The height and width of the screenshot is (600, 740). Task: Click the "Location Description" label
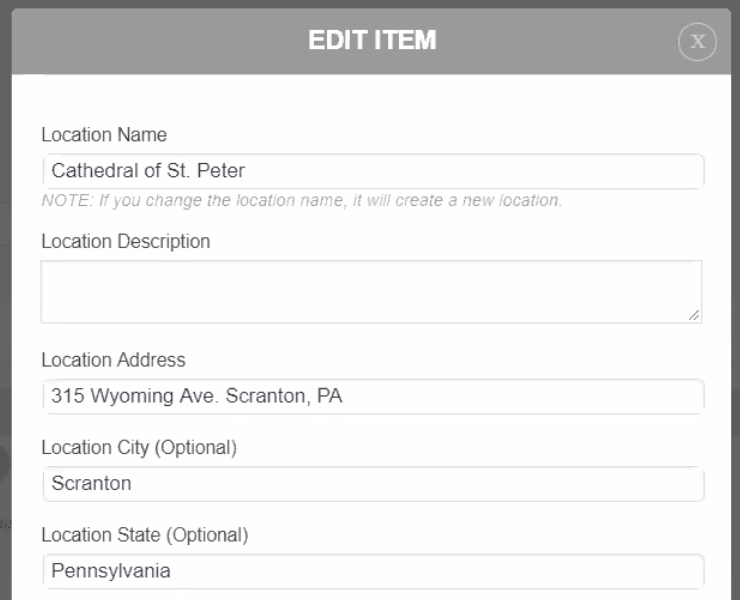(126, 241)
